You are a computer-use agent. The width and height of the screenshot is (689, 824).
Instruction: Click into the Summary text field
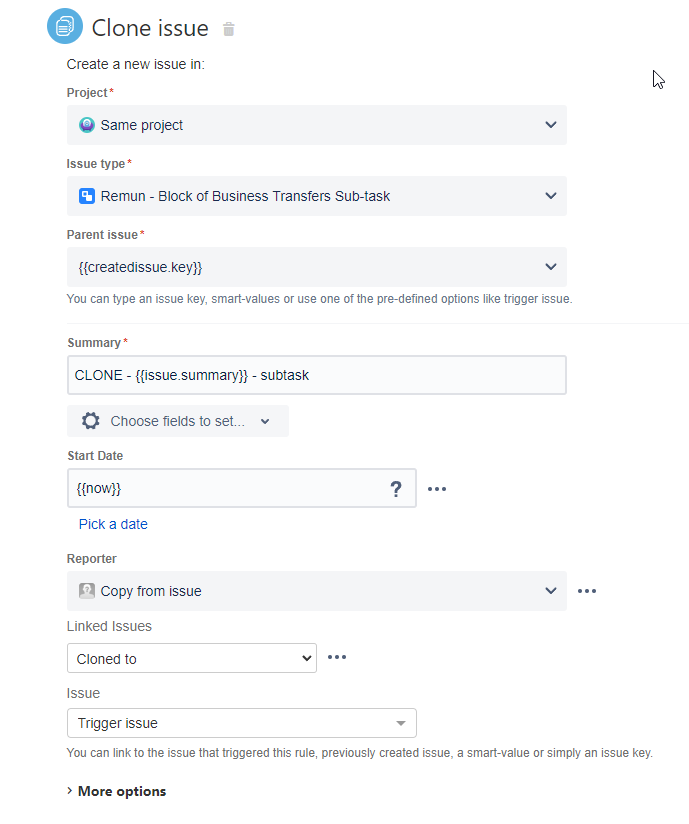[317, 375]
